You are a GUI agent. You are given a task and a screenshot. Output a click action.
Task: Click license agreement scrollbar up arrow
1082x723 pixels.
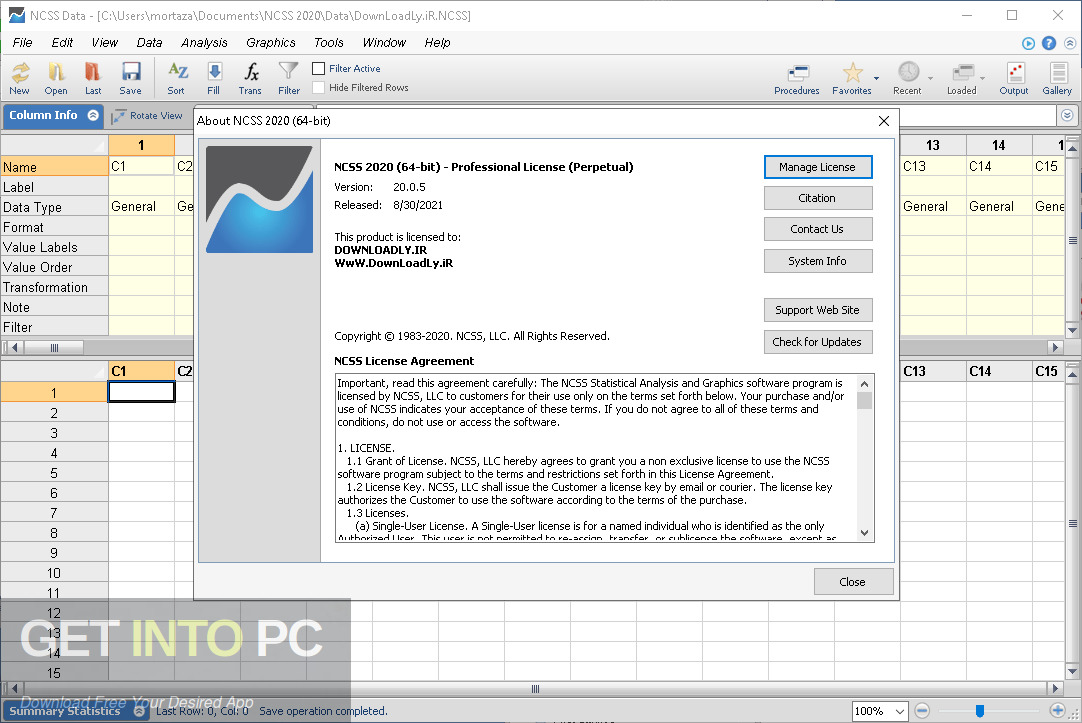865,384
